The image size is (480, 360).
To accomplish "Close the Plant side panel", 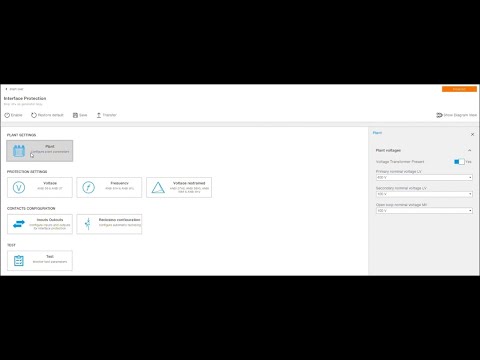I will 472,134.
